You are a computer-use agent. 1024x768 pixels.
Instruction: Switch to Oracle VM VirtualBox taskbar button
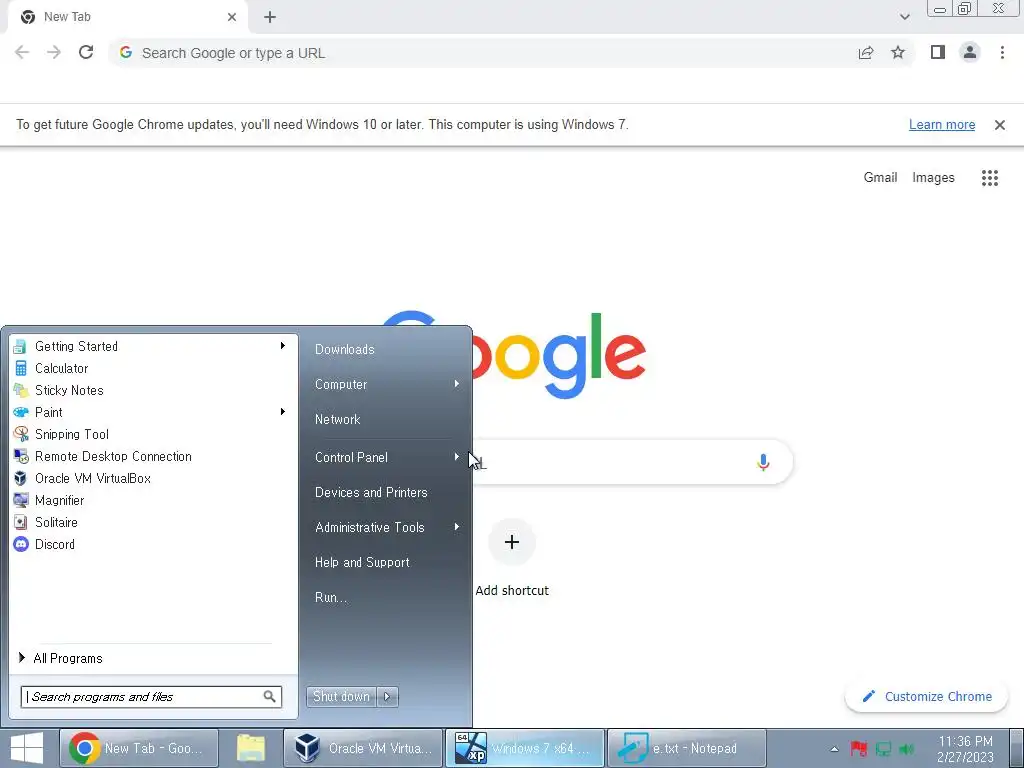[363, 748]
